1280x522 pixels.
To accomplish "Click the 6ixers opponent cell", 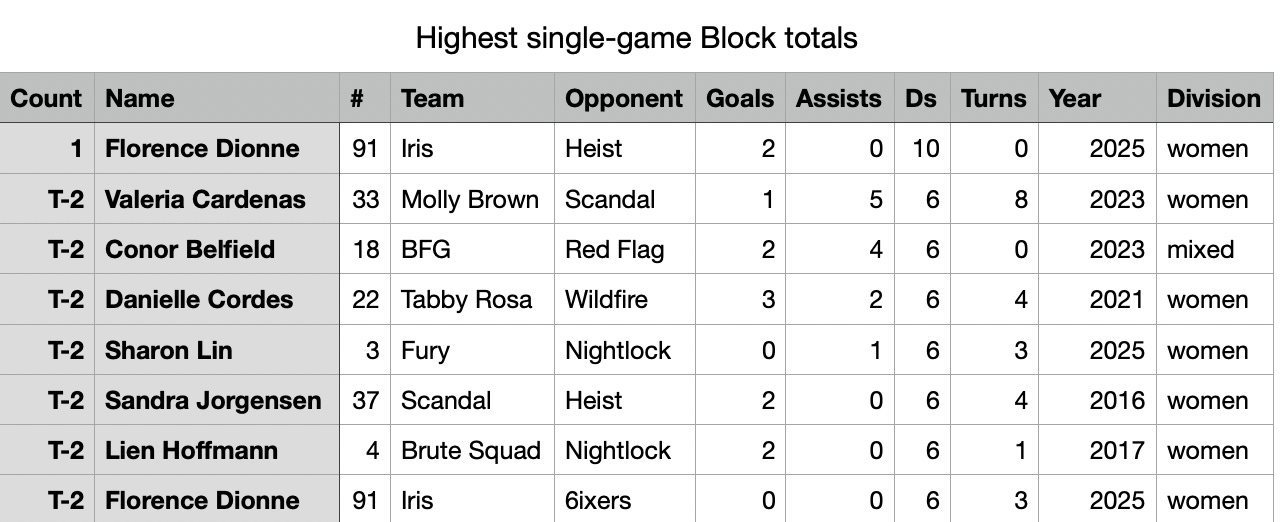I will [624, 500].
